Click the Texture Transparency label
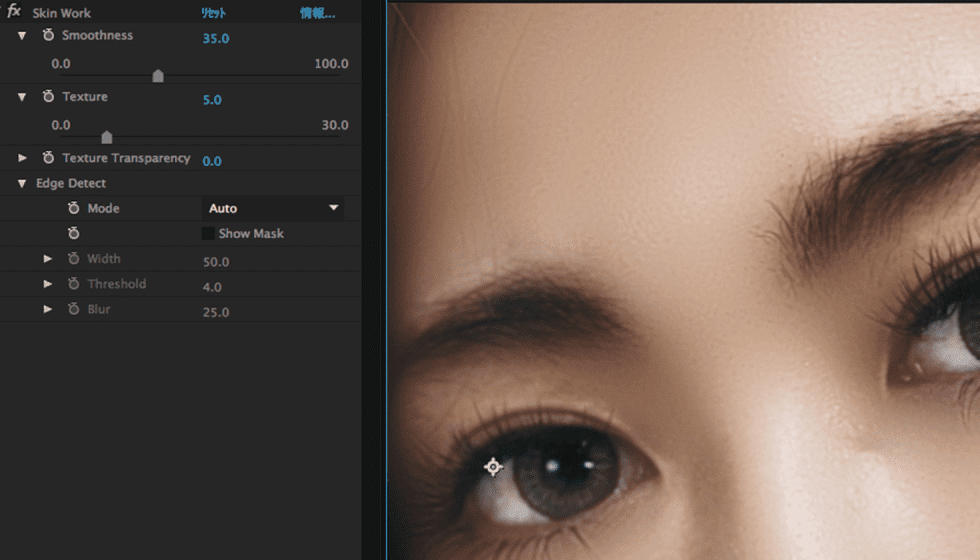Screen dimensions: 980x560 (x=126, y=158)
